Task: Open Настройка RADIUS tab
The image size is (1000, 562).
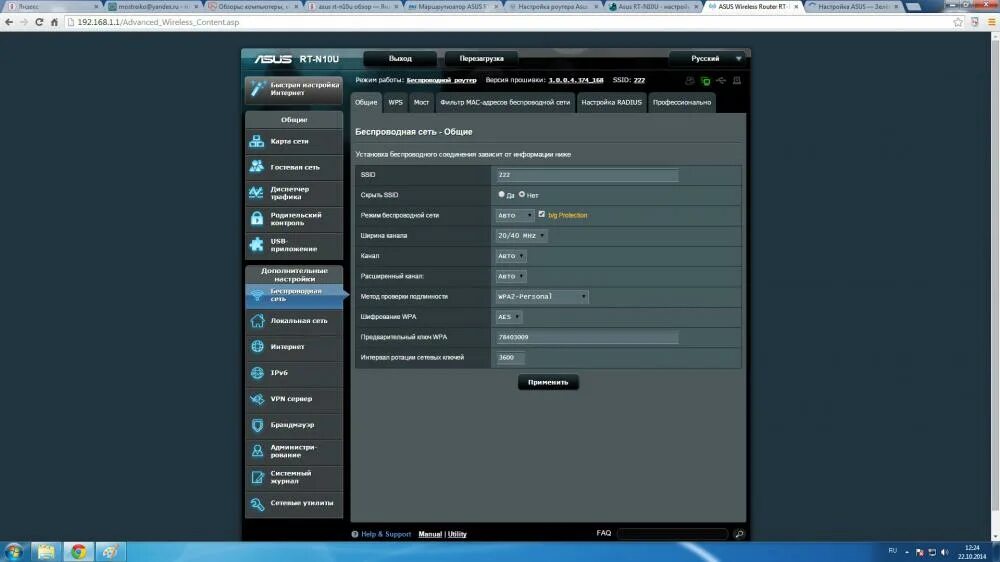Action: pos(612,103)
